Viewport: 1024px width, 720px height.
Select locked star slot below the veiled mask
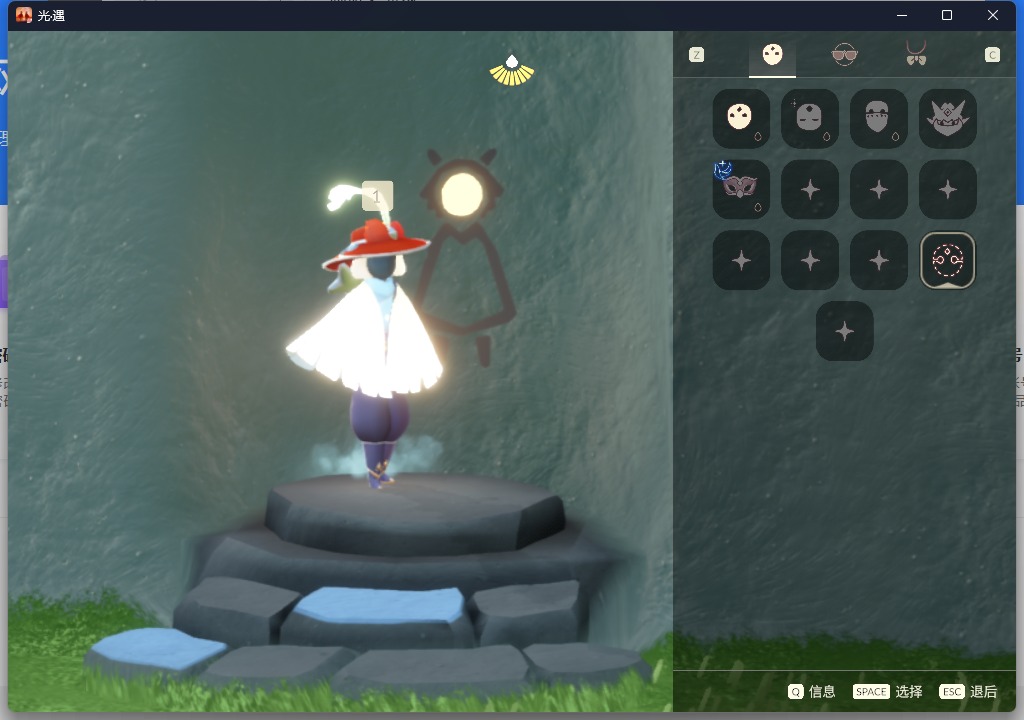click(x=879, y=189)
